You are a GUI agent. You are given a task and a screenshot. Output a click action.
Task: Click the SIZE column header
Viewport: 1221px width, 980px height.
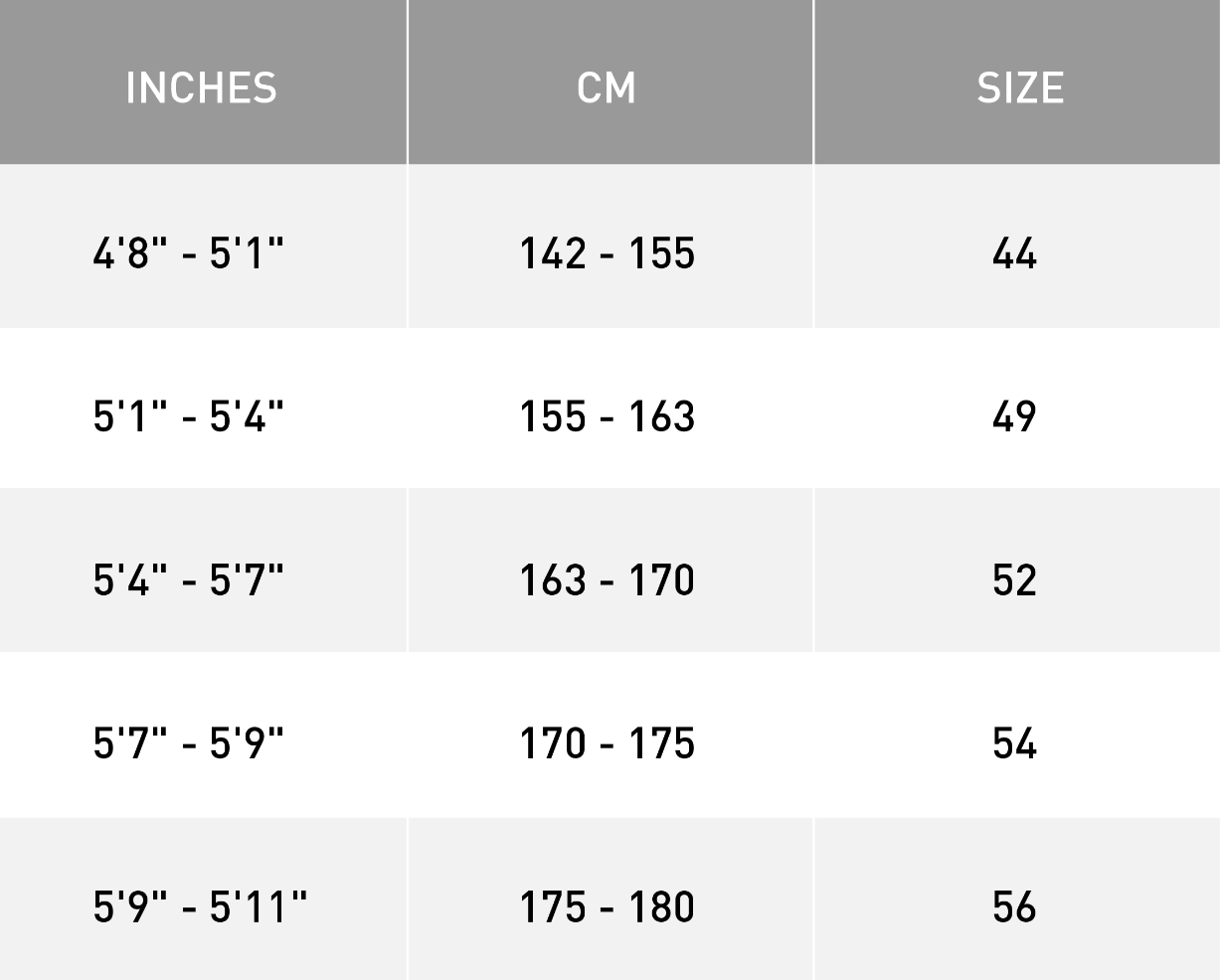(x=1020, y=87)
